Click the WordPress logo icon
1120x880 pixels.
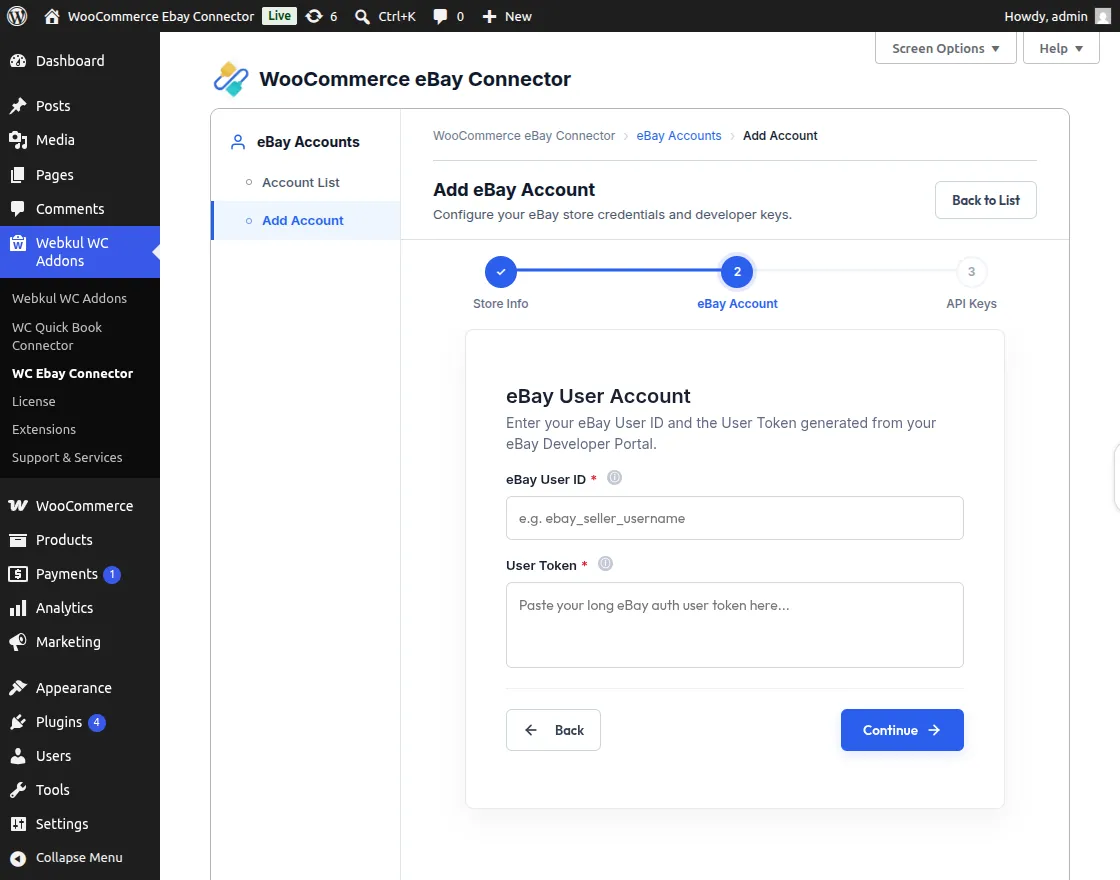tap(17, 16)
